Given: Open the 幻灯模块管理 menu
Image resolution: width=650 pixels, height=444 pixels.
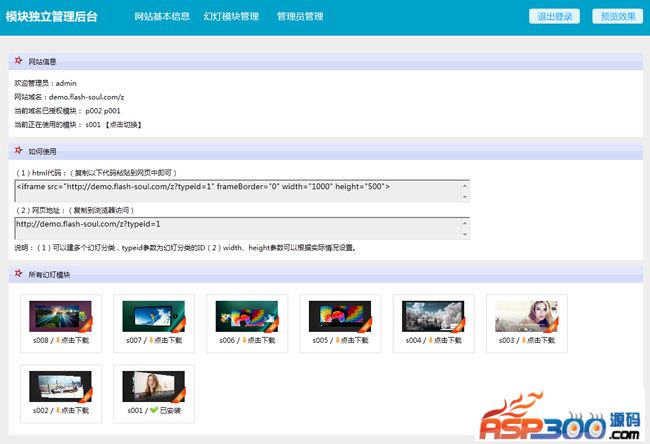Looking at the screenshot, I should tap(231, 17).
